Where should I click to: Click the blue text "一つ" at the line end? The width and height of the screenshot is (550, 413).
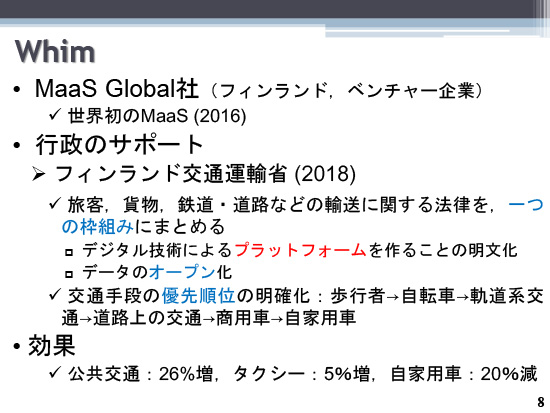coord(525,205)
